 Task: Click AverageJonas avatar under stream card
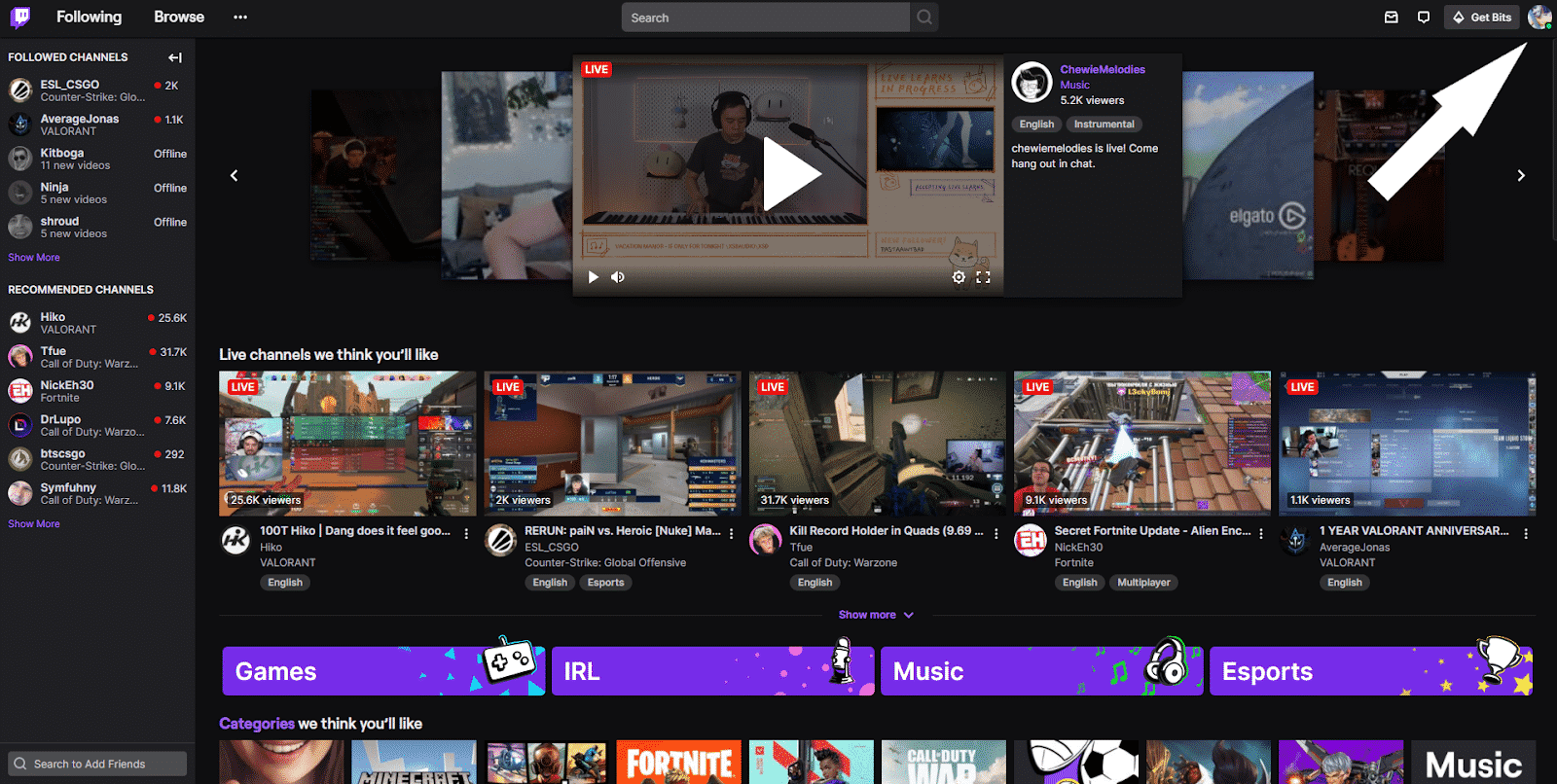point(1295,540)
